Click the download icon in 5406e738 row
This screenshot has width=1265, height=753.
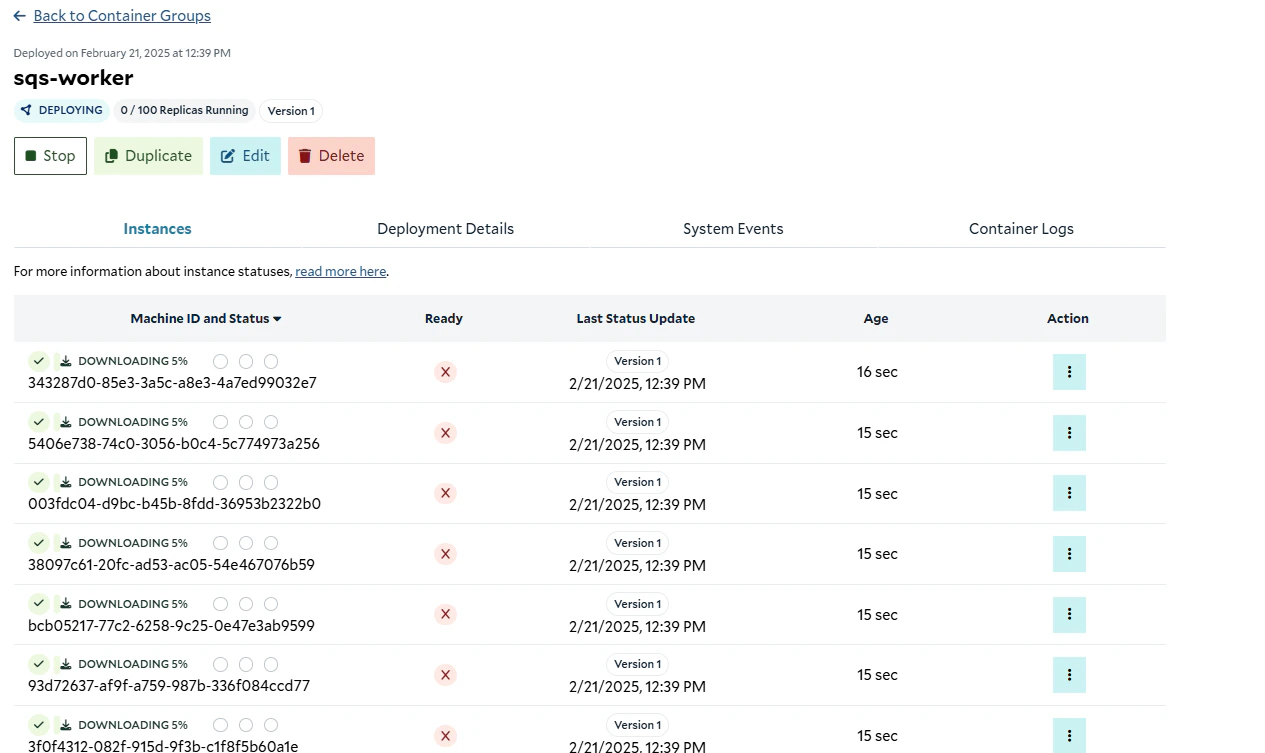pos(65,422)
